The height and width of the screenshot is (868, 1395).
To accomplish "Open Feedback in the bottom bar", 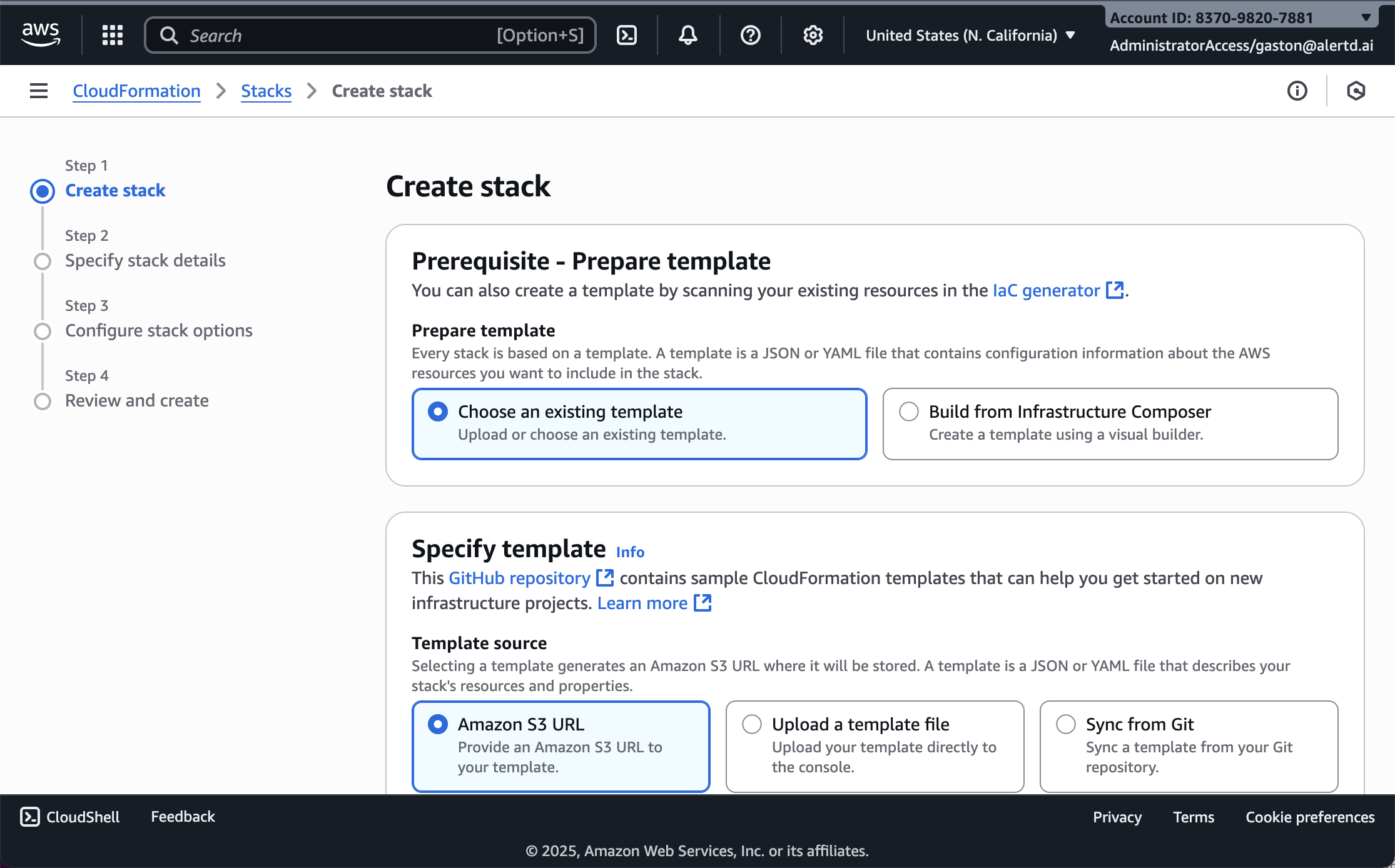I will (182, 817).
